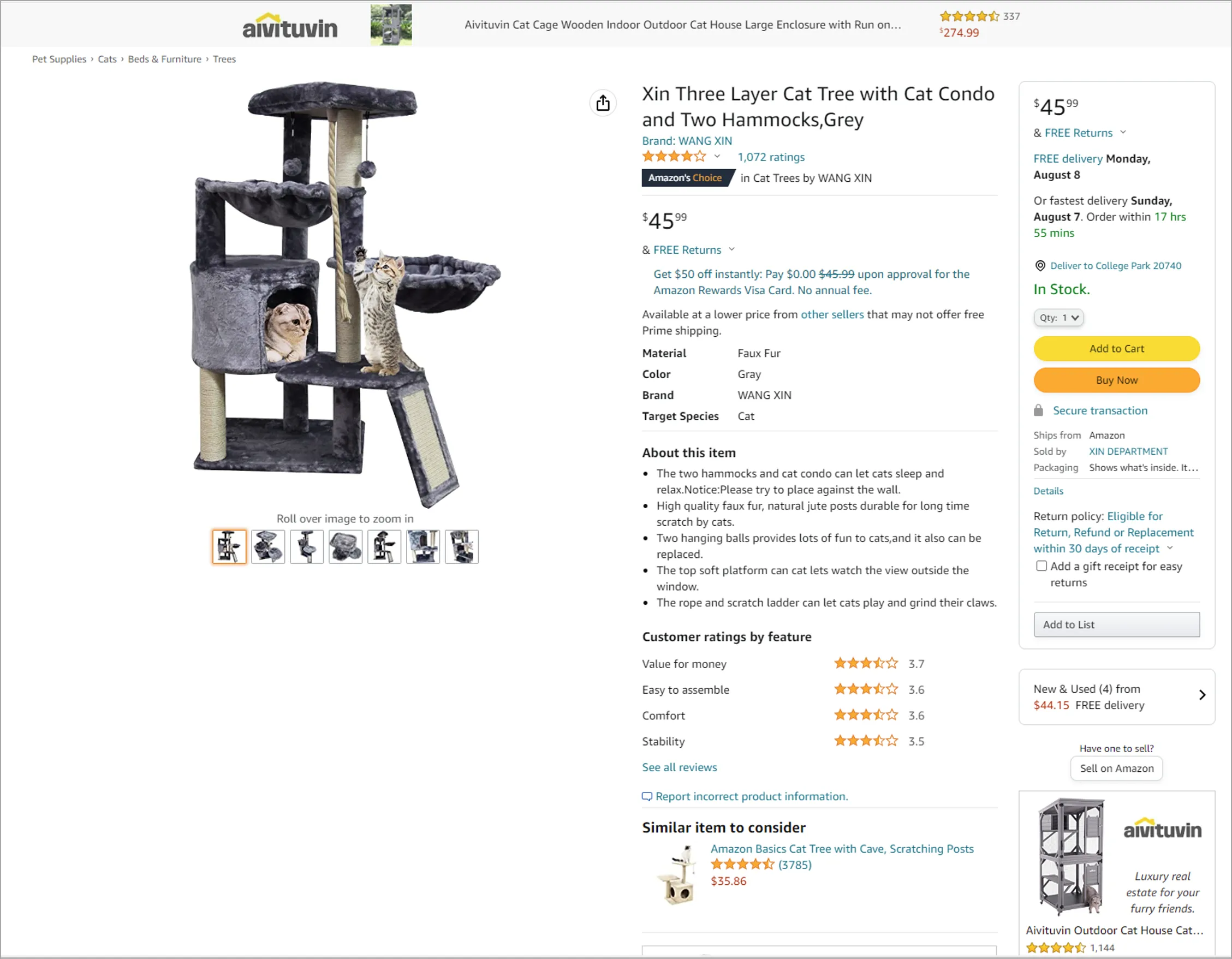
Task: Click the Amazon Basics Cat Tree image
Action: point(676,874)
